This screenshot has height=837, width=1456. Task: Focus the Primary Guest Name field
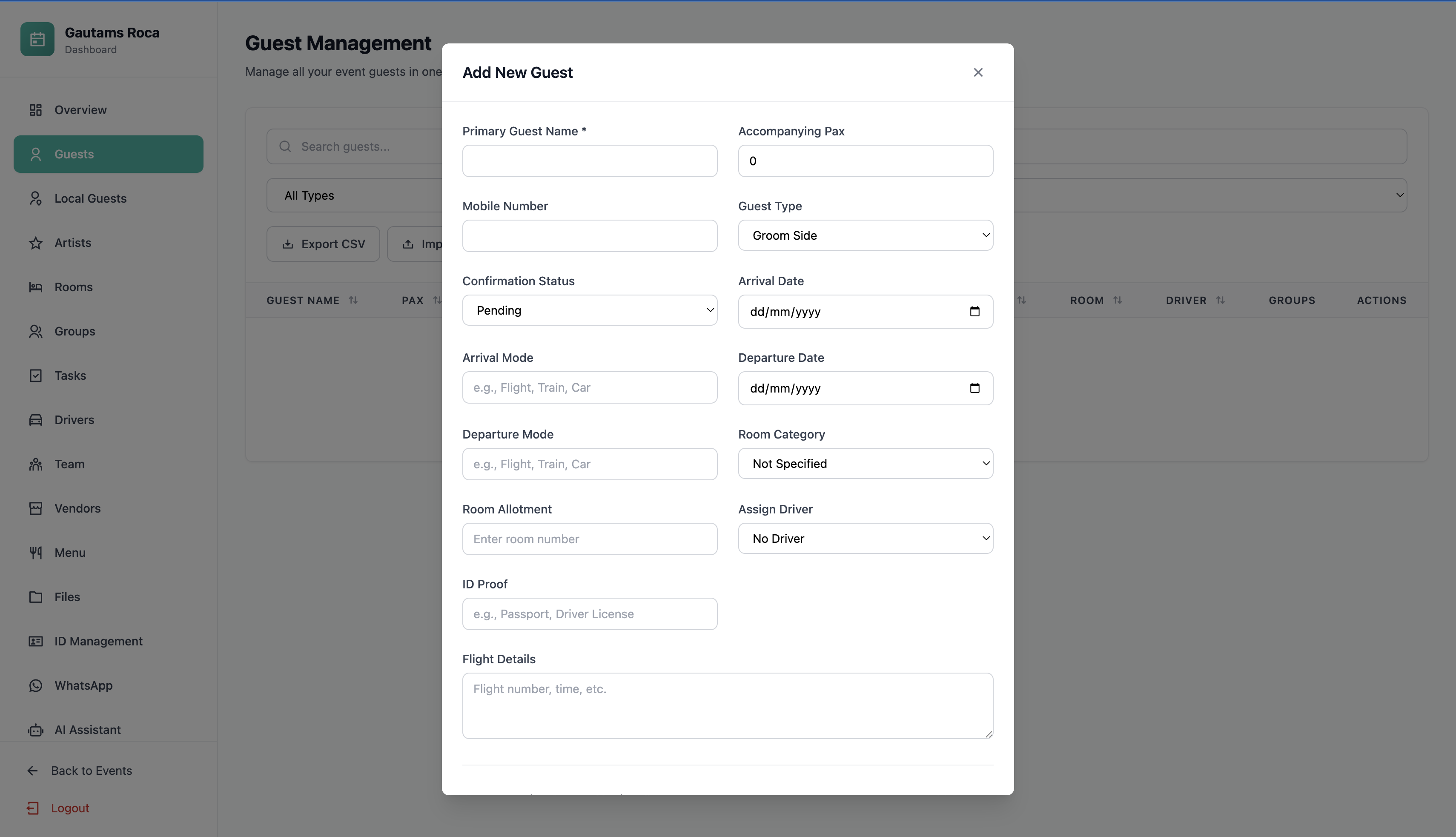tap(589, 161)
